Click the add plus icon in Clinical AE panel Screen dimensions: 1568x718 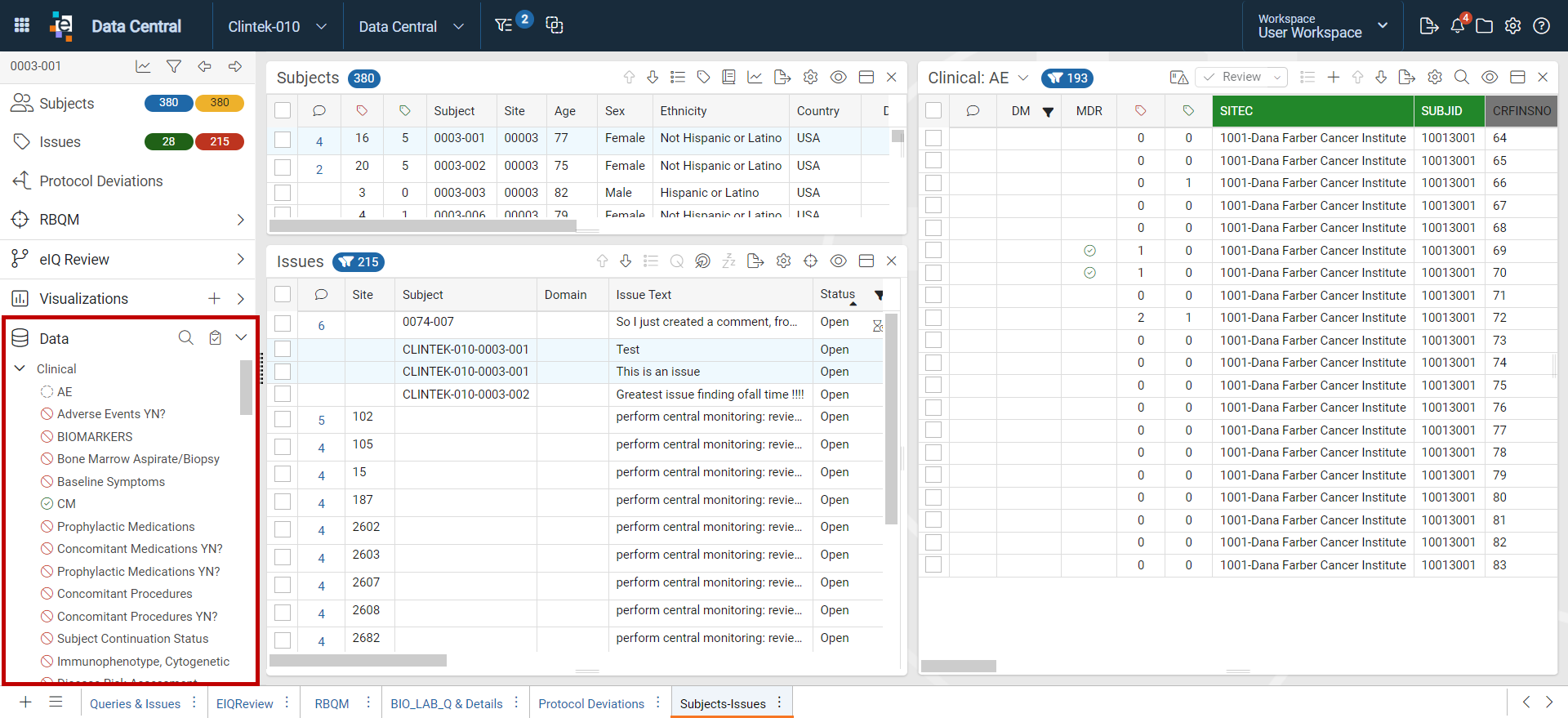click(x=1334, y=78)
